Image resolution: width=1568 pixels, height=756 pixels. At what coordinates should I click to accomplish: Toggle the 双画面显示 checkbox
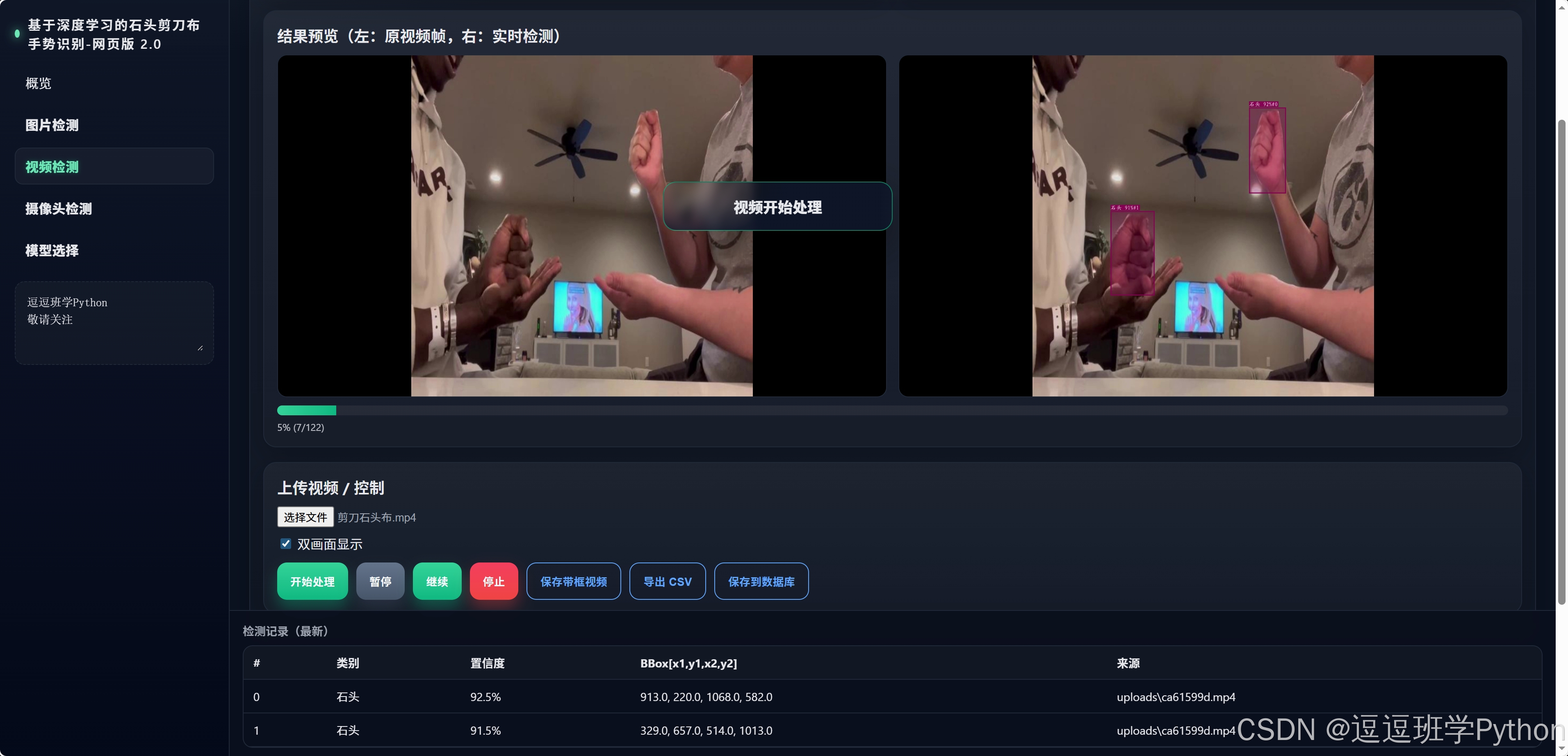click(285, 544)
